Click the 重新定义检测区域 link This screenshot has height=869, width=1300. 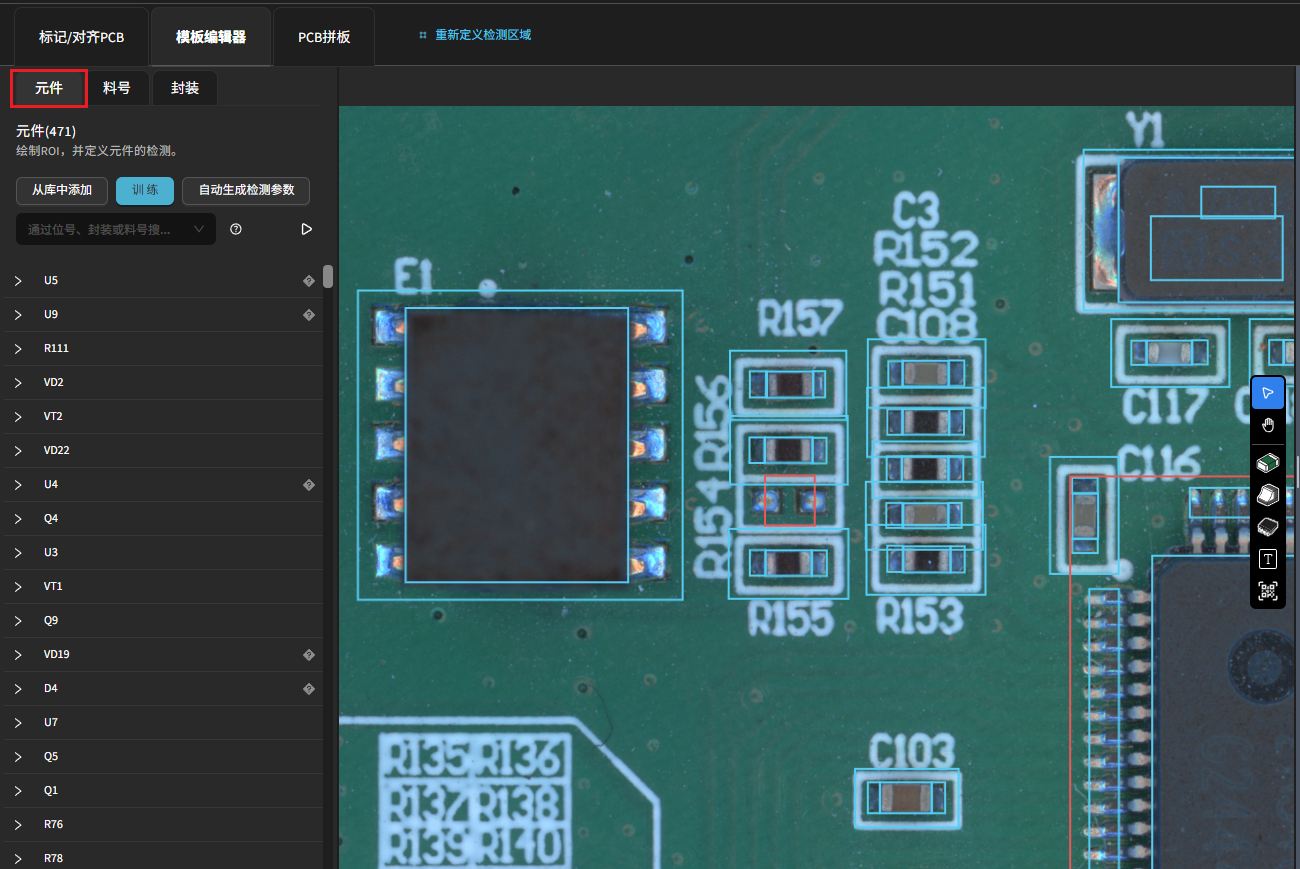(x=482, y=35)
